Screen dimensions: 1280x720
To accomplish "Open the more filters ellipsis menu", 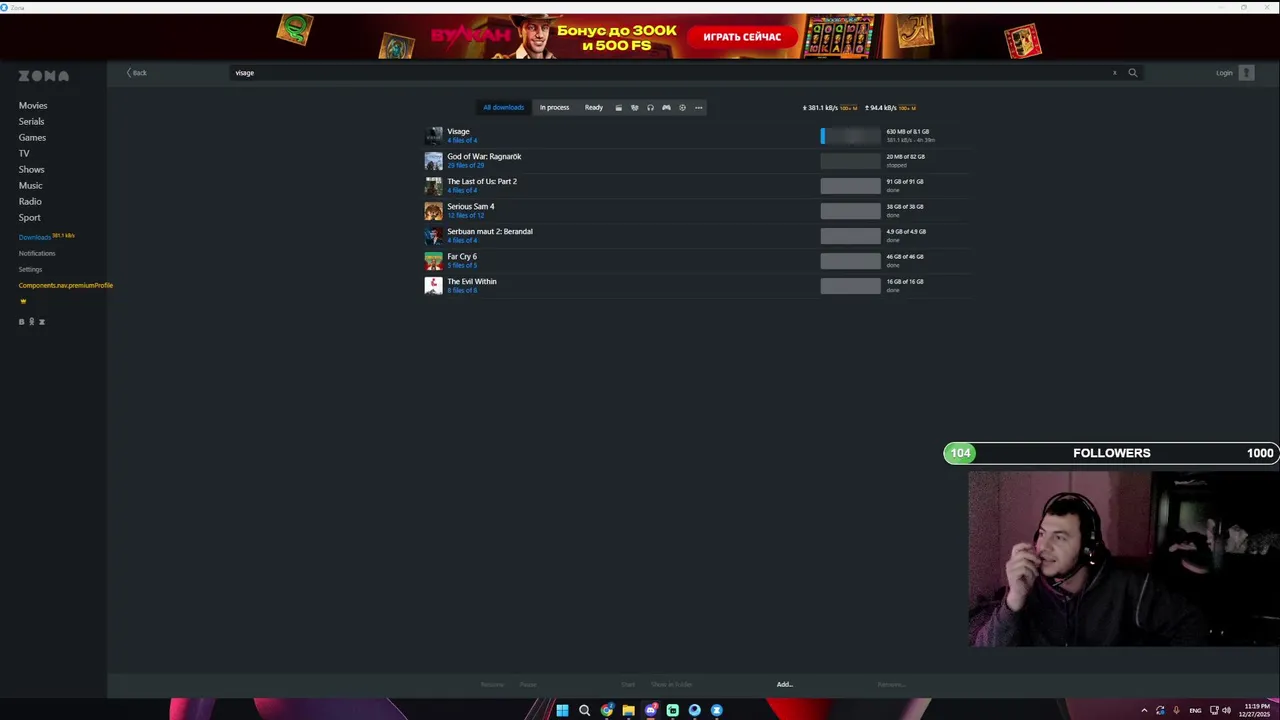I will [x=698, y=107].
